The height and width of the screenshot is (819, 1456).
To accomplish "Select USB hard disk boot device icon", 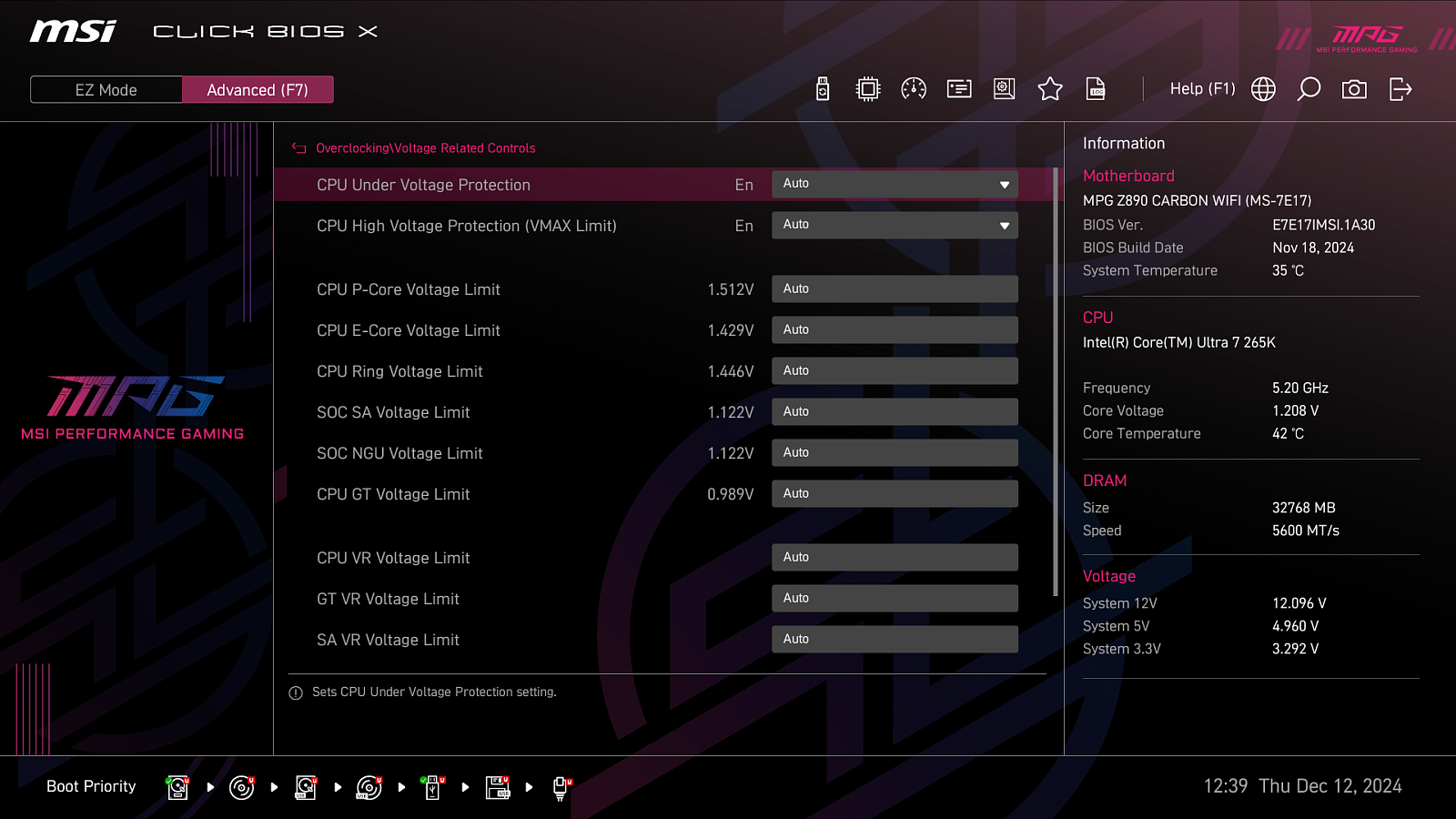I will pos(306,787).
